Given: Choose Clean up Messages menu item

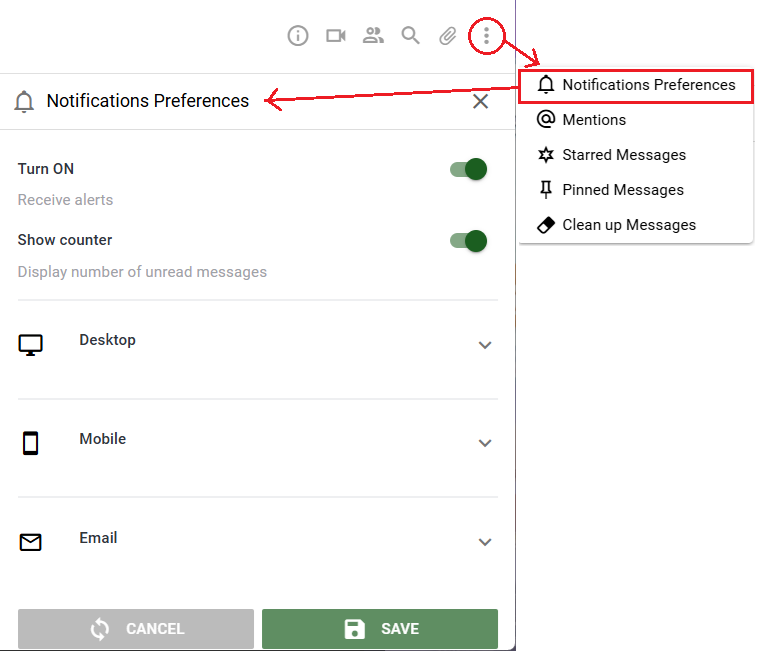Looking at the screenshot, I should [636, 225].
